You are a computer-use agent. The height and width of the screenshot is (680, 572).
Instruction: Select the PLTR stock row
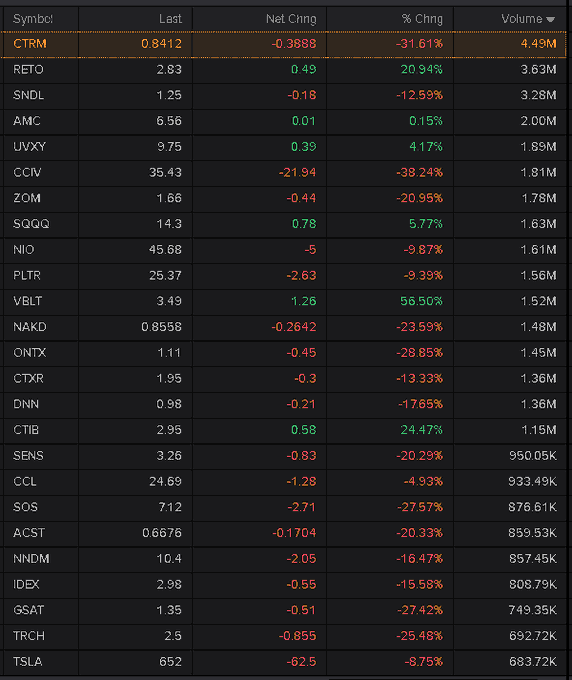284,275
